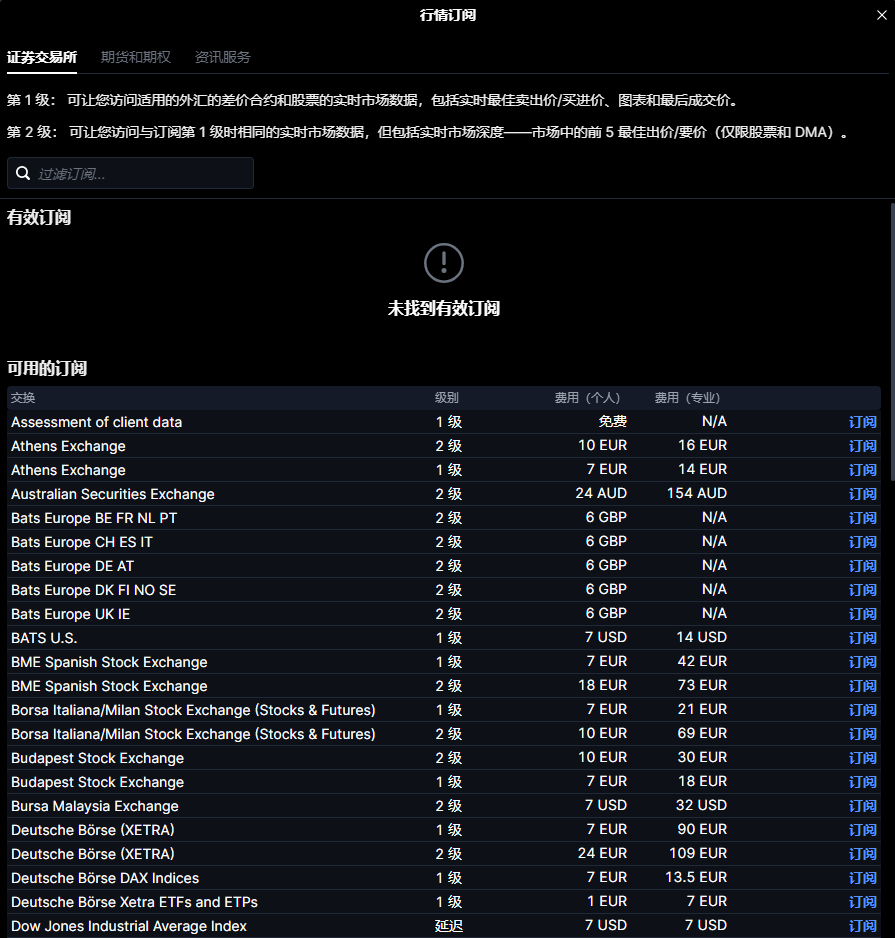Click the 'Bats Europe DK FI NO SE' name
Image resolution: width=895 pixels, height=938 pixels.
[x=93, y=590]
